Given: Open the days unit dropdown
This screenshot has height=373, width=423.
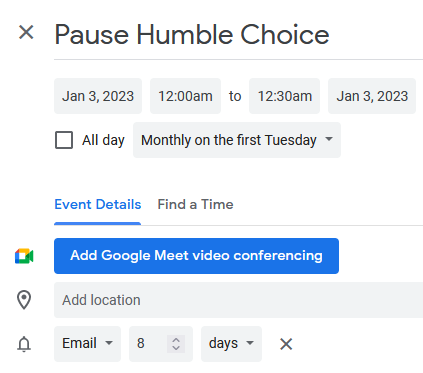Looking at the screenshot, I should pos(231,344).
